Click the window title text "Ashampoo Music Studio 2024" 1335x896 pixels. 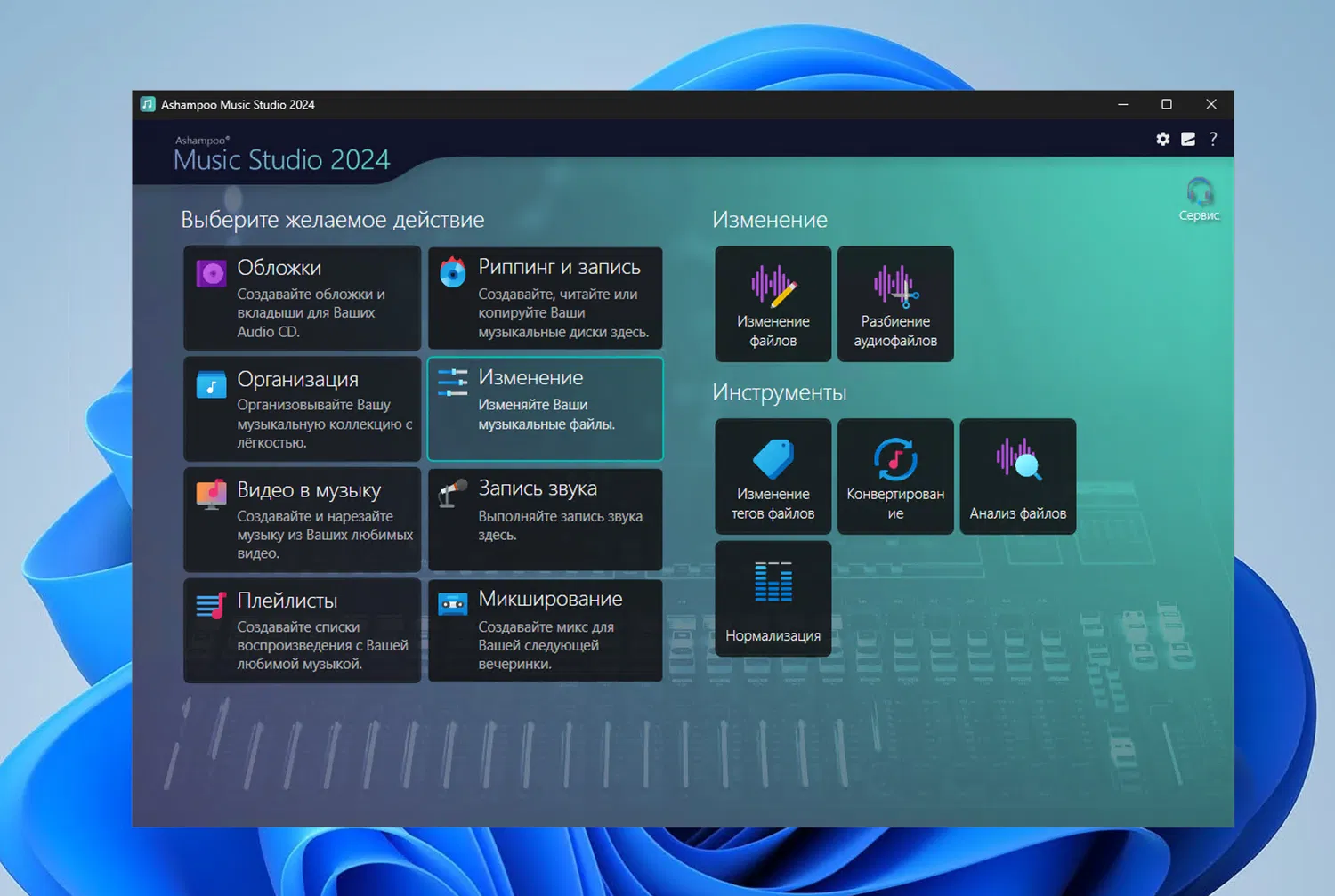[238, 104]
